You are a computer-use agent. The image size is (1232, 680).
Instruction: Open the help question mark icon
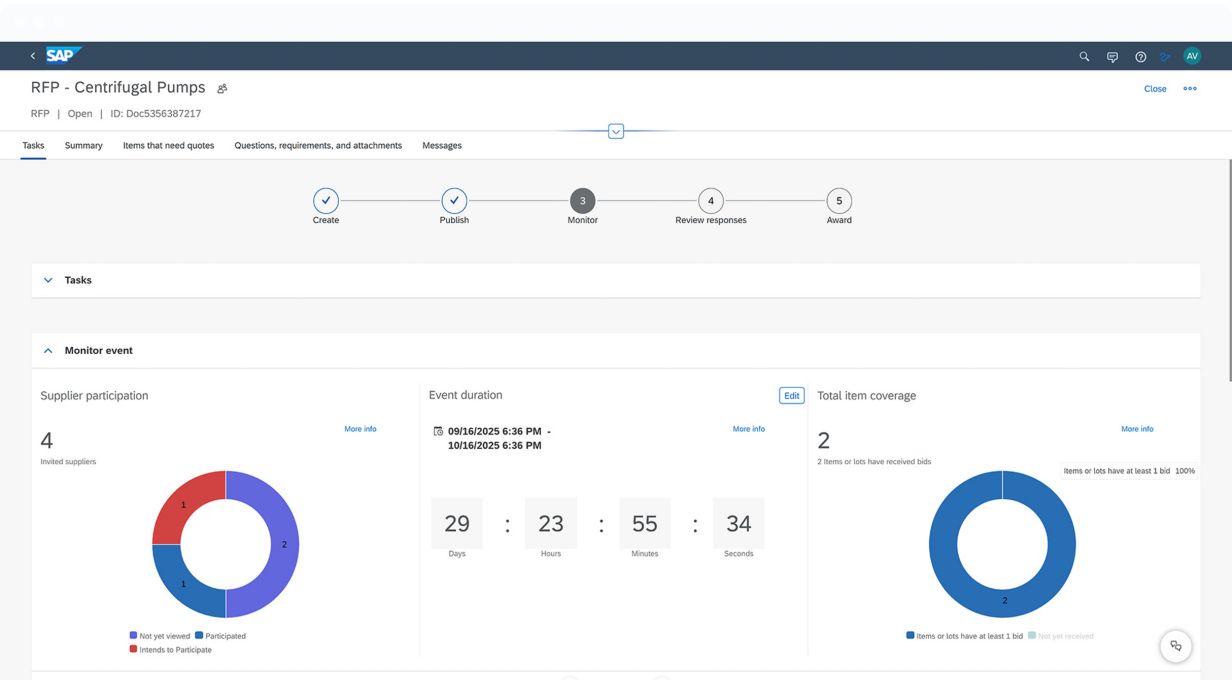[x=1140, y=57]
